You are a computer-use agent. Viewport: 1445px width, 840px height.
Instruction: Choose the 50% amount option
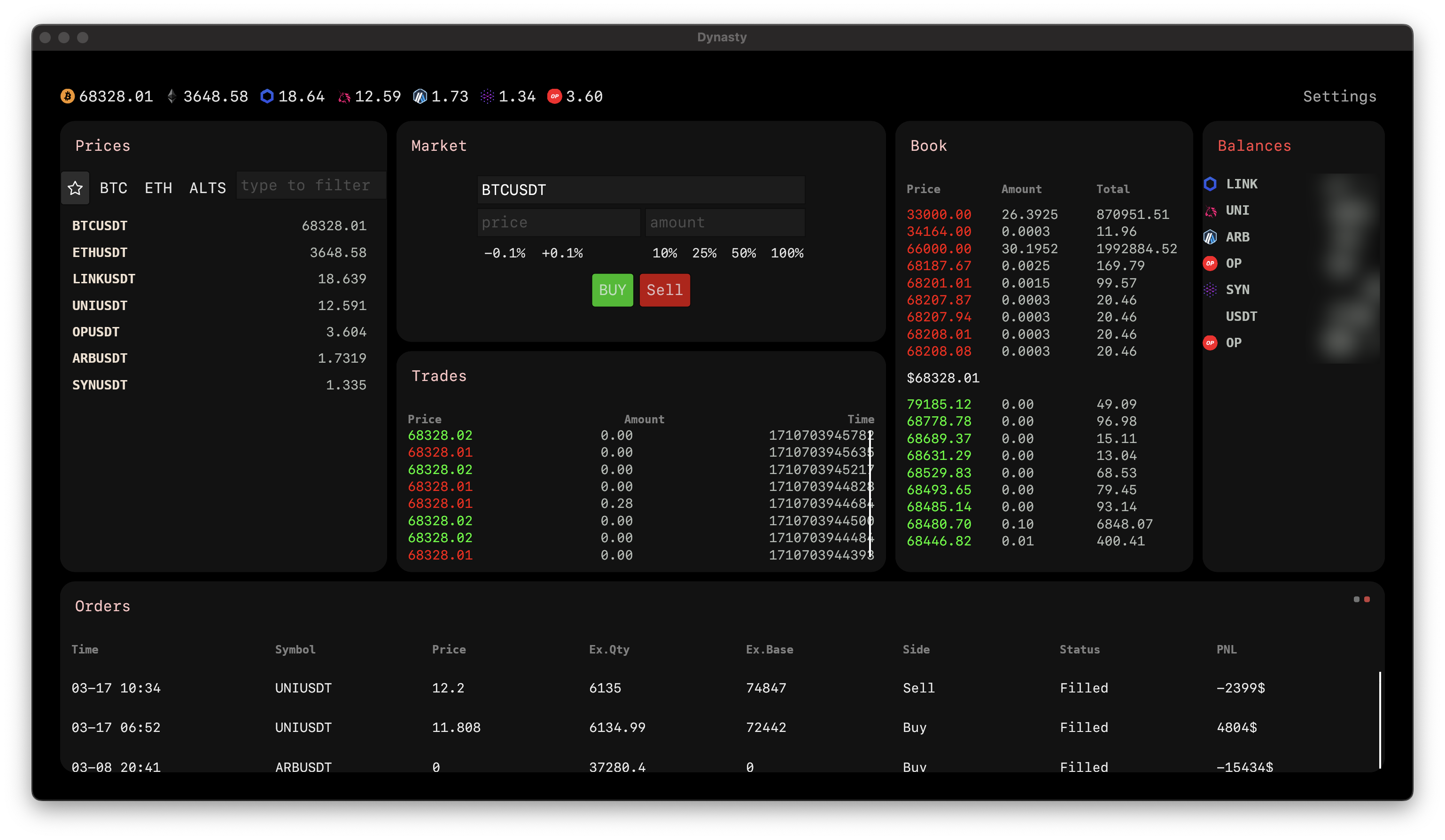click(743, 253)
